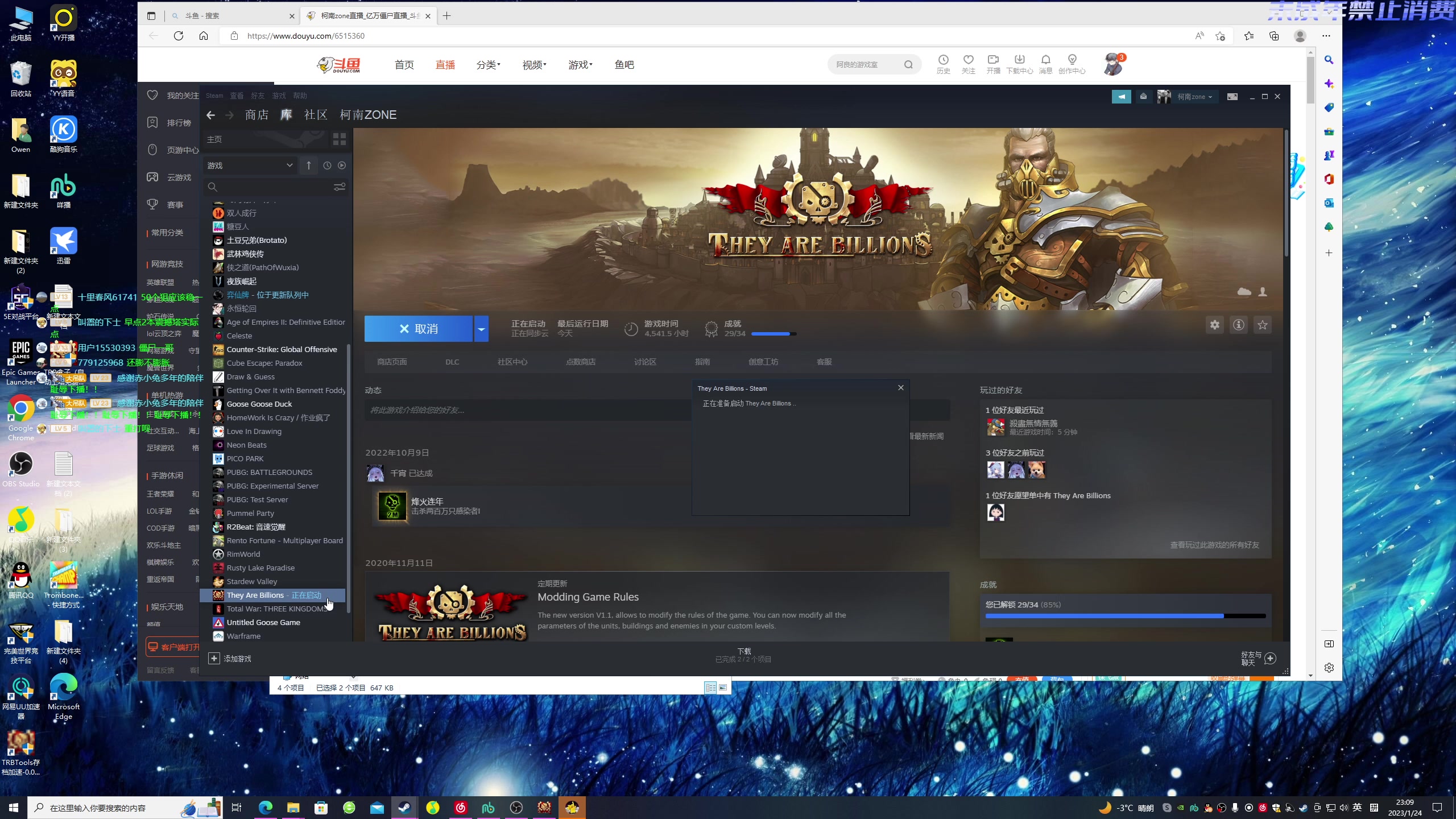Image resolution: width=1456 pixels, height=819 pixels.
Task: Open the 创意工坊 workshop tab
Action: click(x=763, y=362)
